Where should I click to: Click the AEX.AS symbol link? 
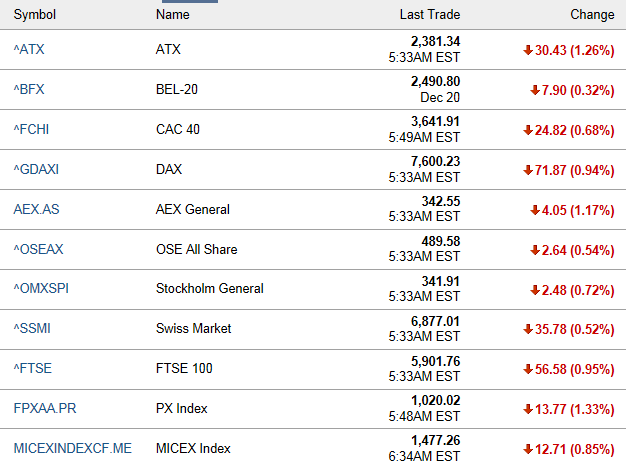coord(36,209)
